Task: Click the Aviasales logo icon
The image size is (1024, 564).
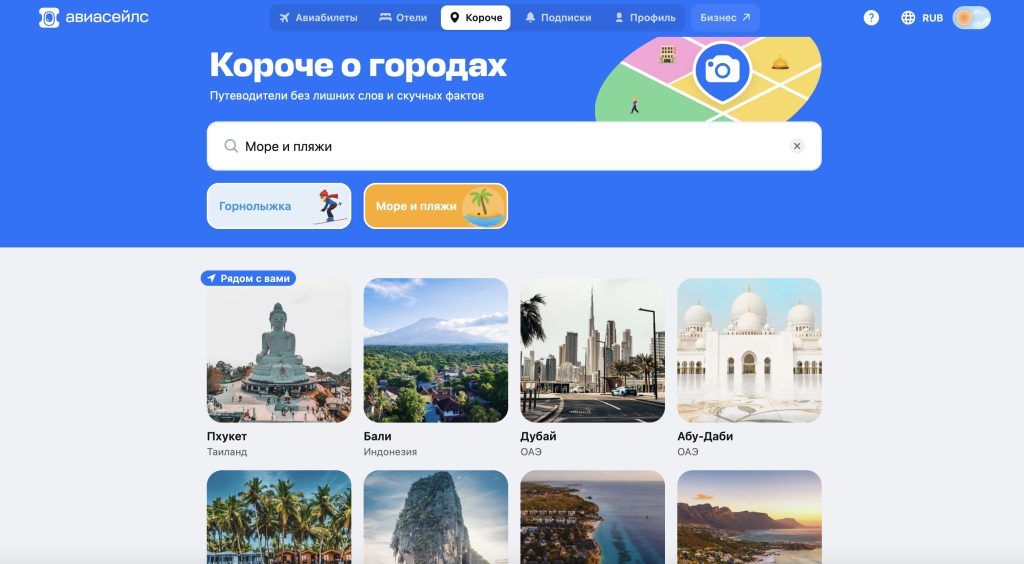Action: point(49,18)
